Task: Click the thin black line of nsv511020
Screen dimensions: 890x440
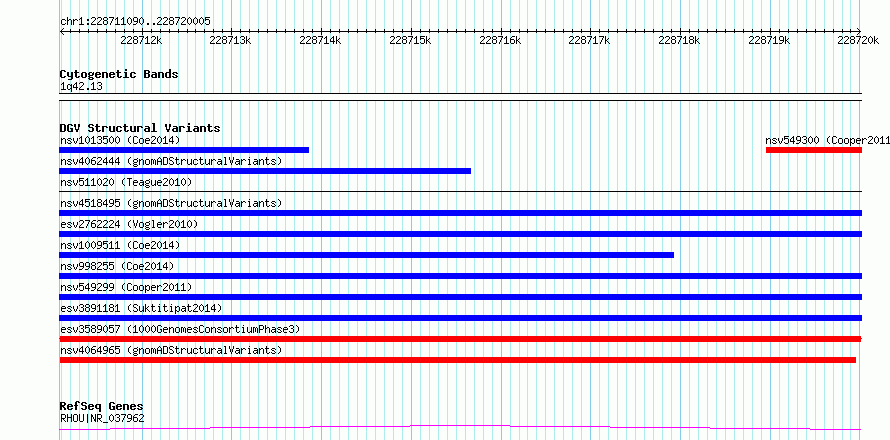Action: pyautogui.click(x=461, y=191)
